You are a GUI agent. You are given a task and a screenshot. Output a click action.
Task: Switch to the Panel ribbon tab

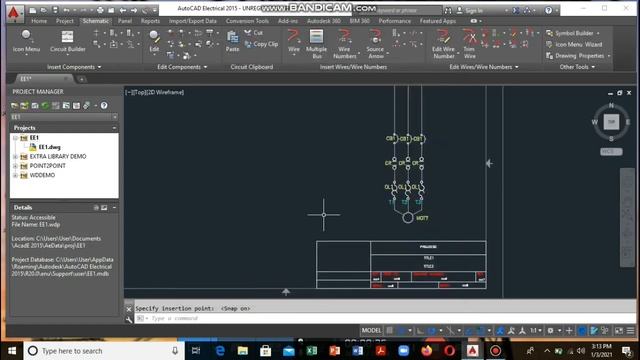point(124,21)
